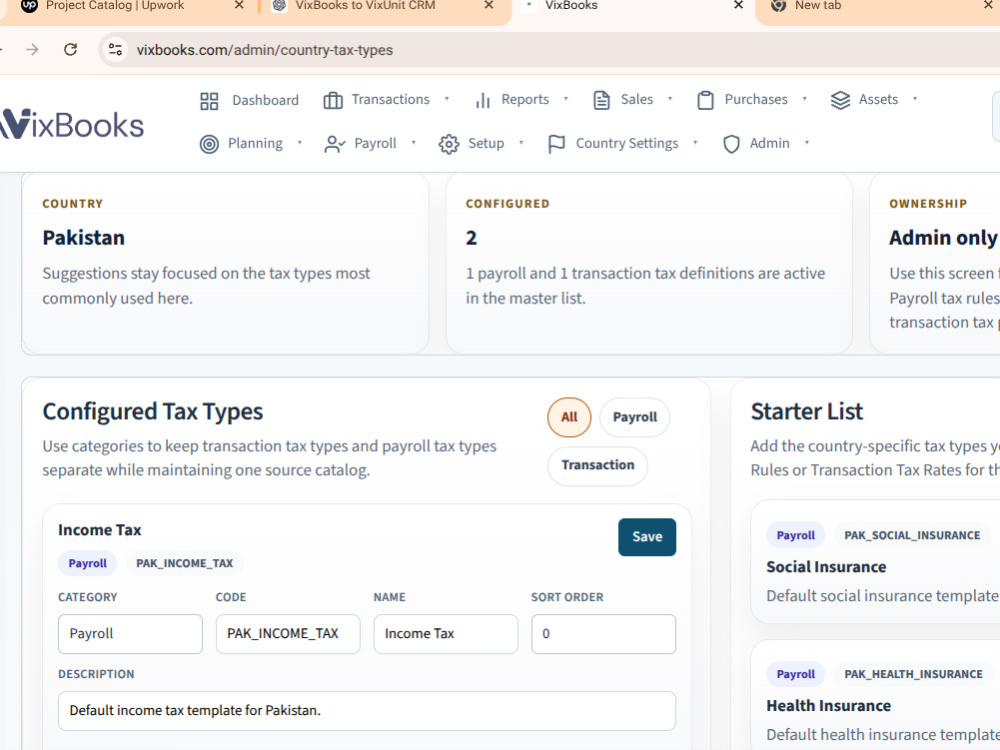Click the PAK_SOCIAL_INSURANCE code tag
This screenshot has width=1000, height=750.
pos(912,536)
